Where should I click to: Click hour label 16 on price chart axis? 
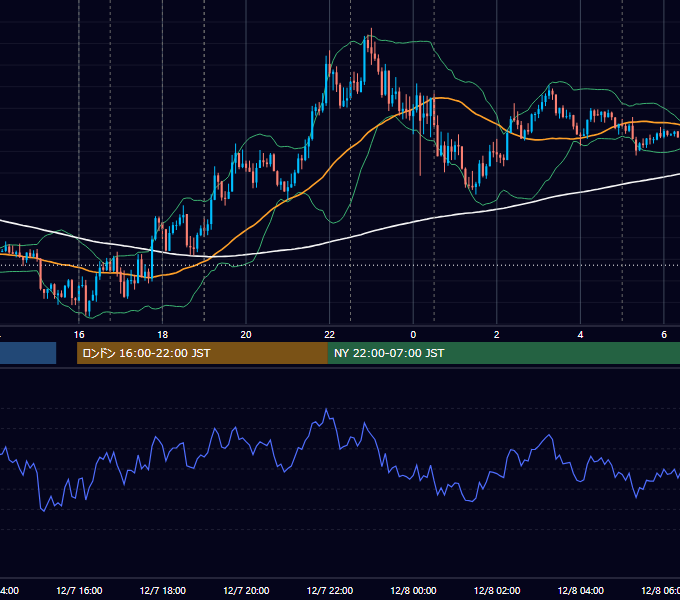tap(79, 334)
